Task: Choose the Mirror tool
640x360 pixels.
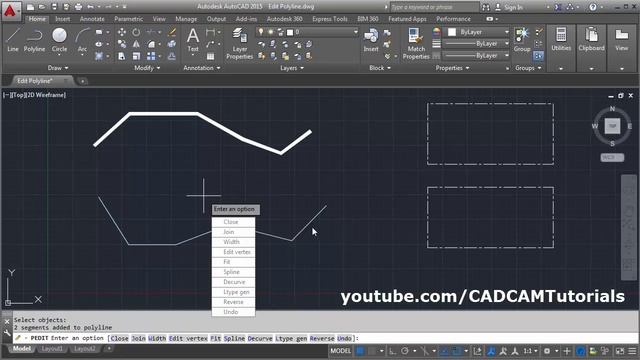Action: [136, 44]
